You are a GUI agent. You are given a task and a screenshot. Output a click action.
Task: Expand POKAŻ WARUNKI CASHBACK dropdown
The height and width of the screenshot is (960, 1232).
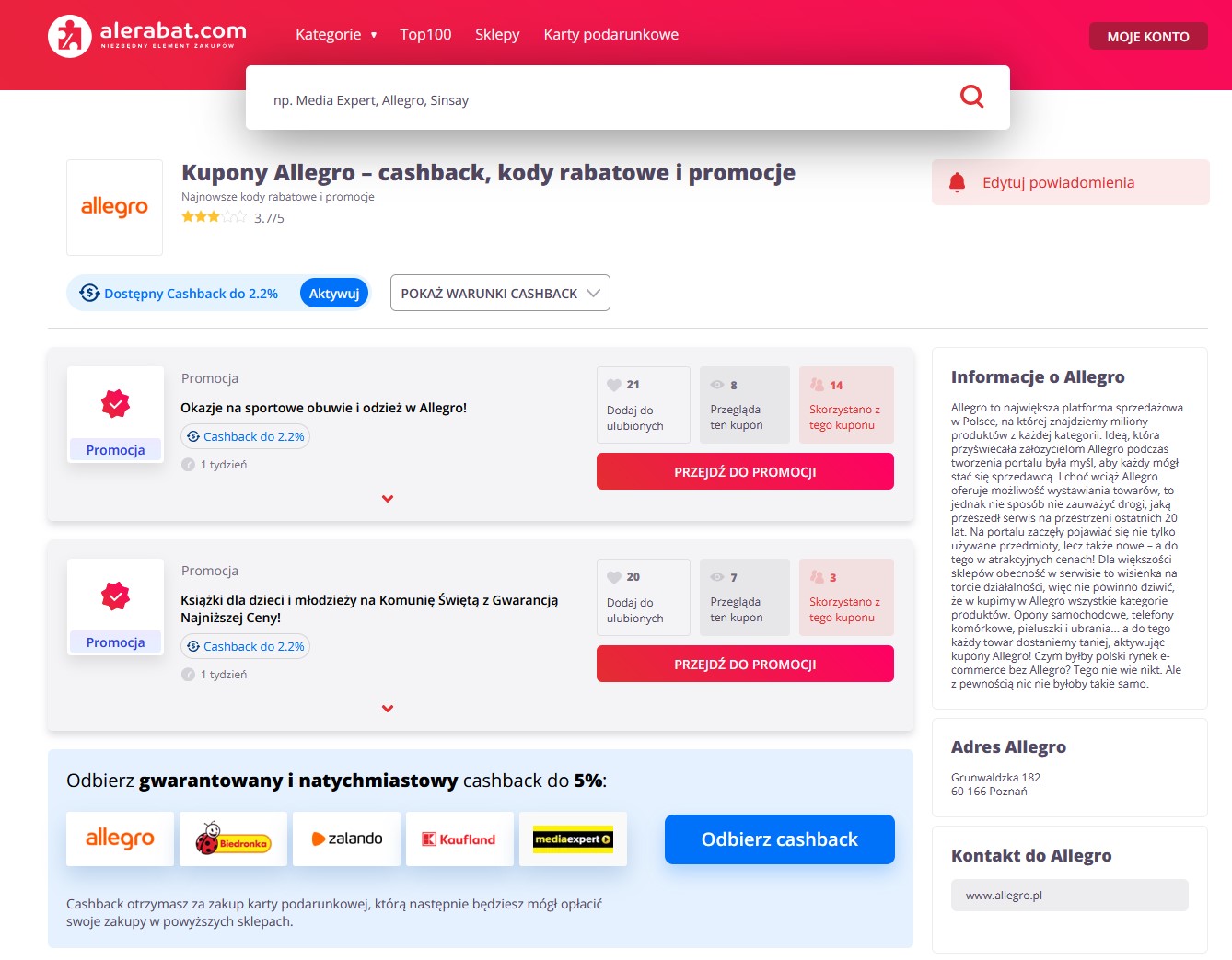pyautogui.click(x=500, y=293)
